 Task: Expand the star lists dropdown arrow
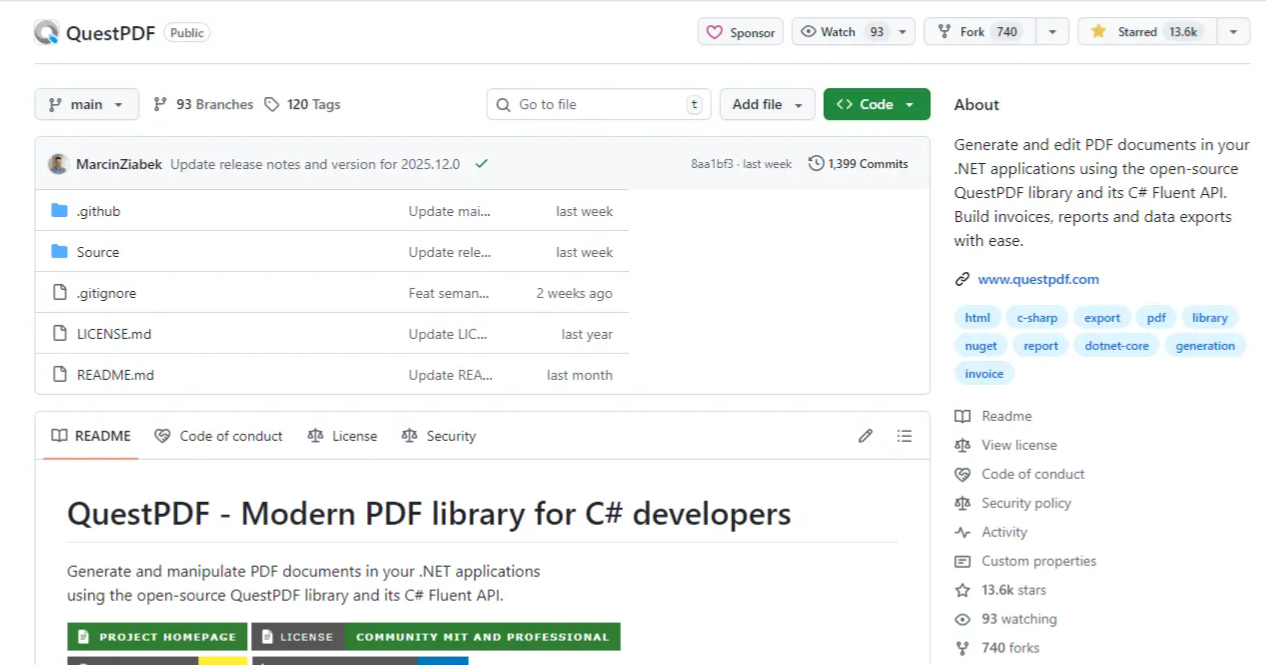pos(1233,32)
